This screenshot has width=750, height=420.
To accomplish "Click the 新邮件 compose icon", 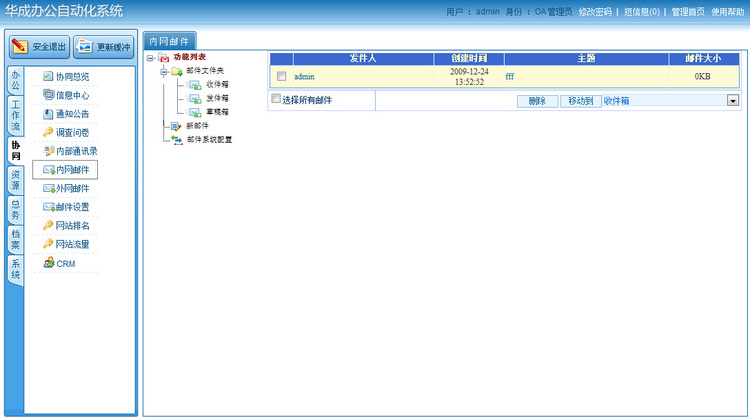I will (x=176, y=126).
